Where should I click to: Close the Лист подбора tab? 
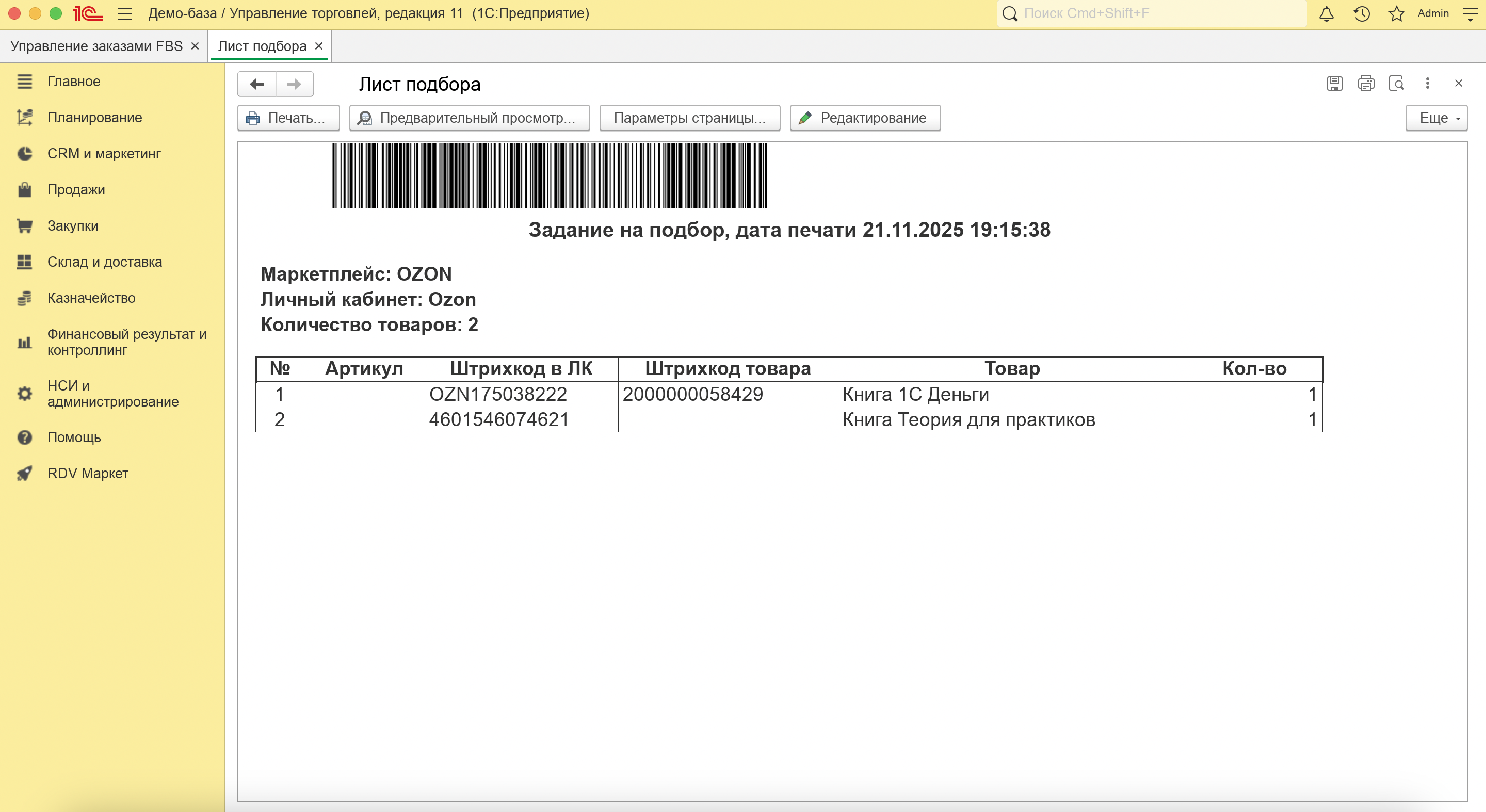pyautogui.click(x=318, y=46)
